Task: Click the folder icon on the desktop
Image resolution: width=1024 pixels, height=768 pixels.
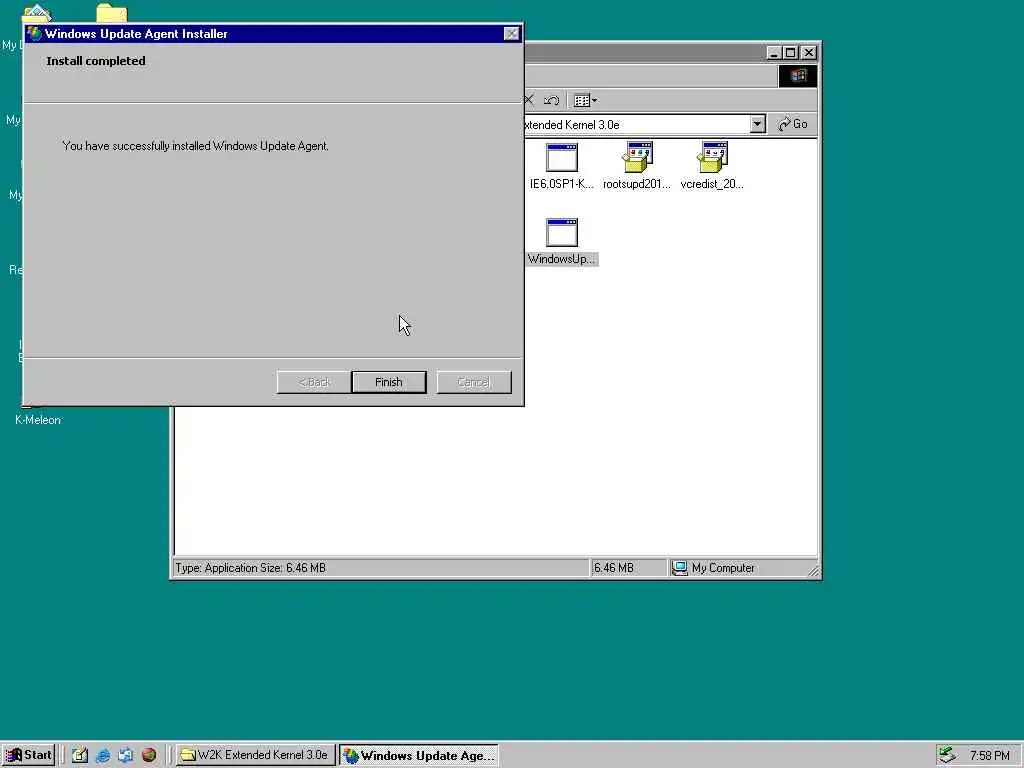Action: tap(112, 13)
